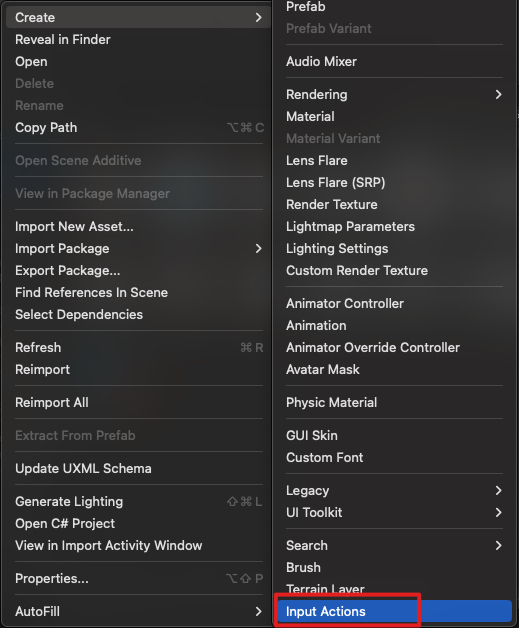Screen dimensions: 519x628
Task: Expand the Search submenu
Action: click(394, 545)
